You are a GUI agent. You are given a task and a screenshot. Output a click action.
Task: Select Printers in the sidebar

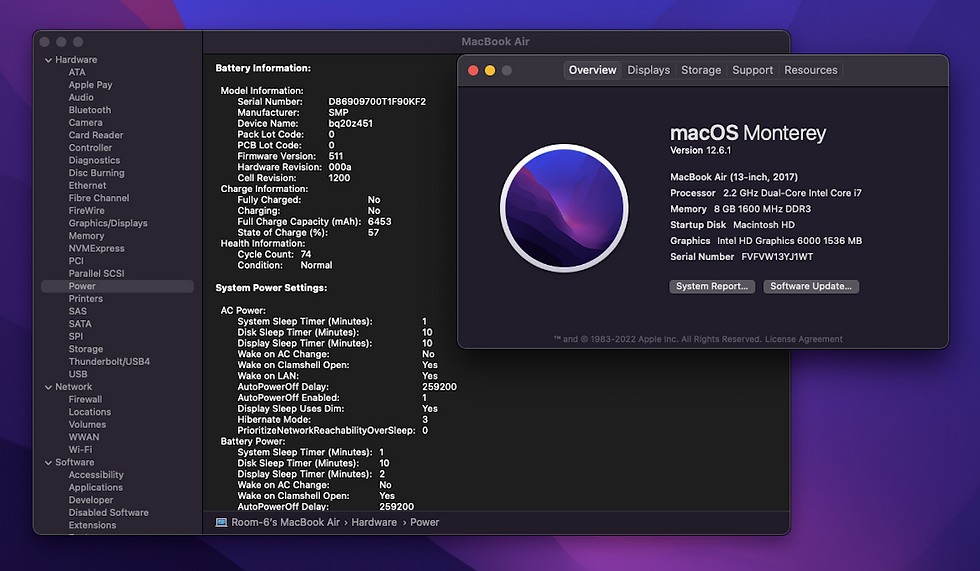click(x=86, y=299)
